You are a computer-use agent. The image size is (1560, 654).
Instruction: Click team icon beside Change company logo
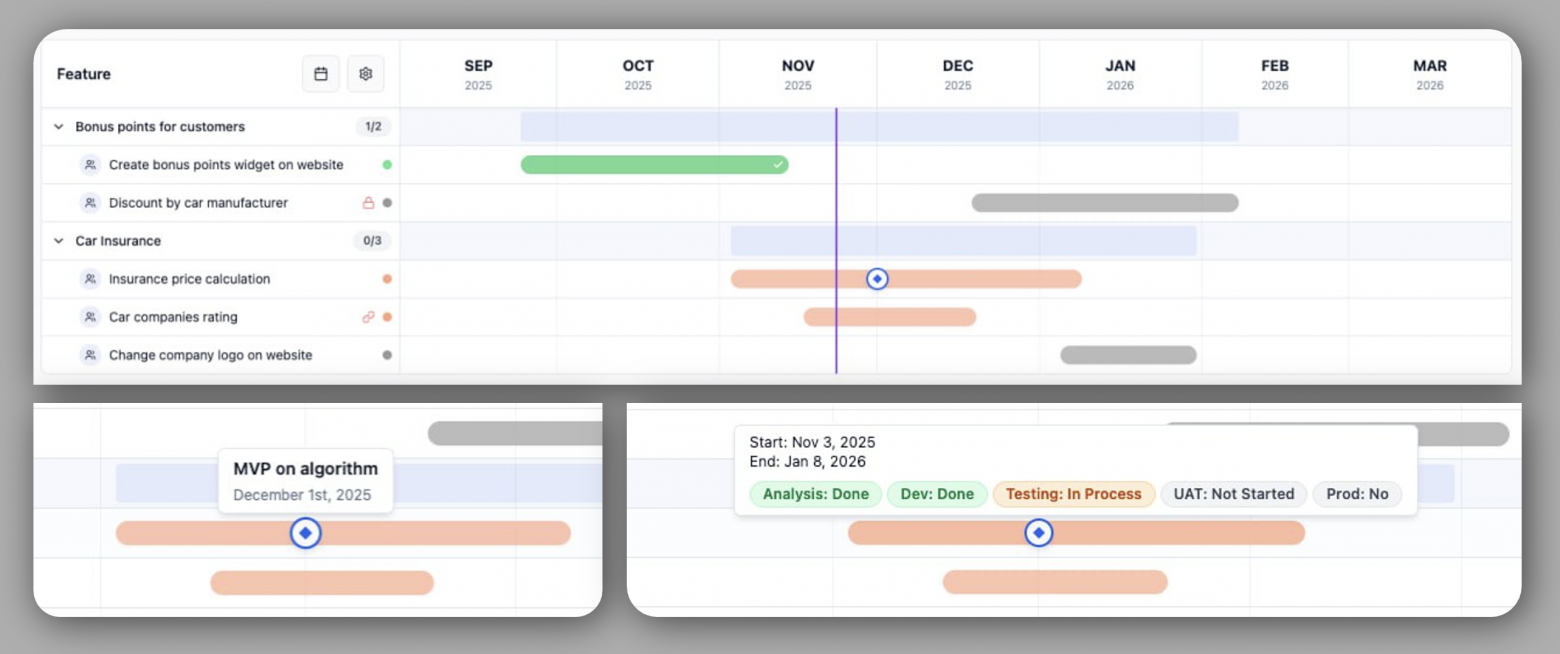click(90, 355)
